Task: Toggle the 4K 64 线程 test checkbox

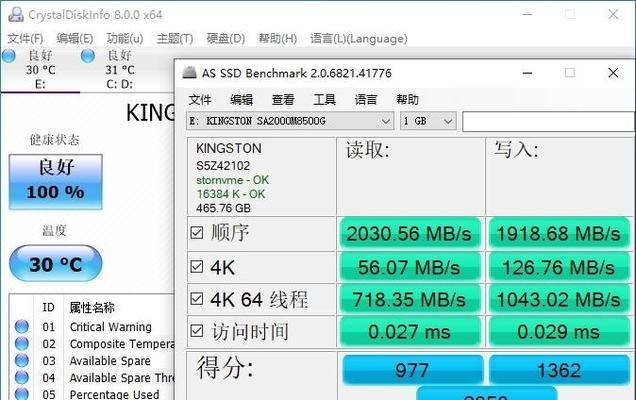Action: tap(197, 299)
